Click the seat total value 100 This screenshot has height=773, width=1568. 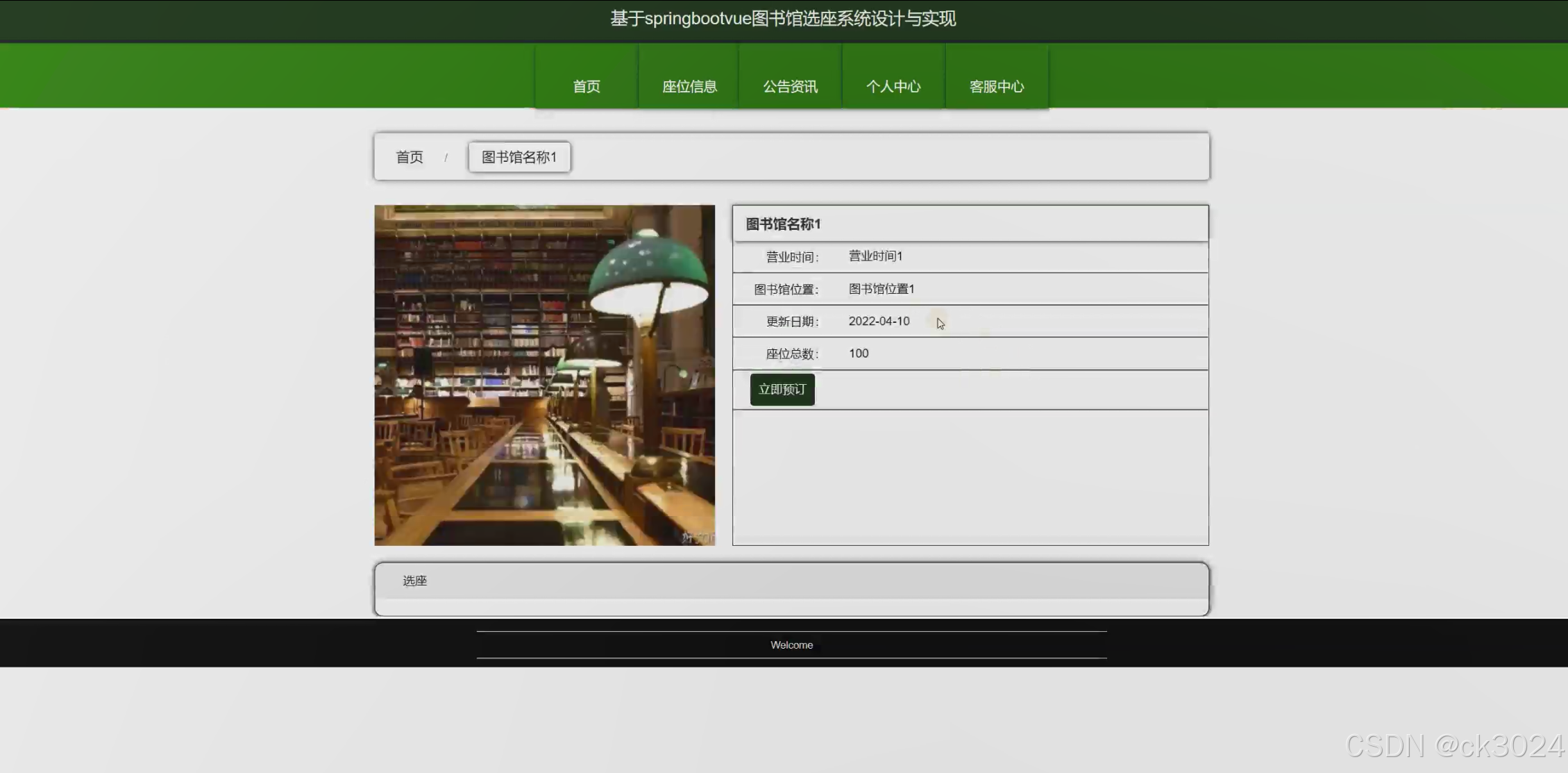(859, 354)
